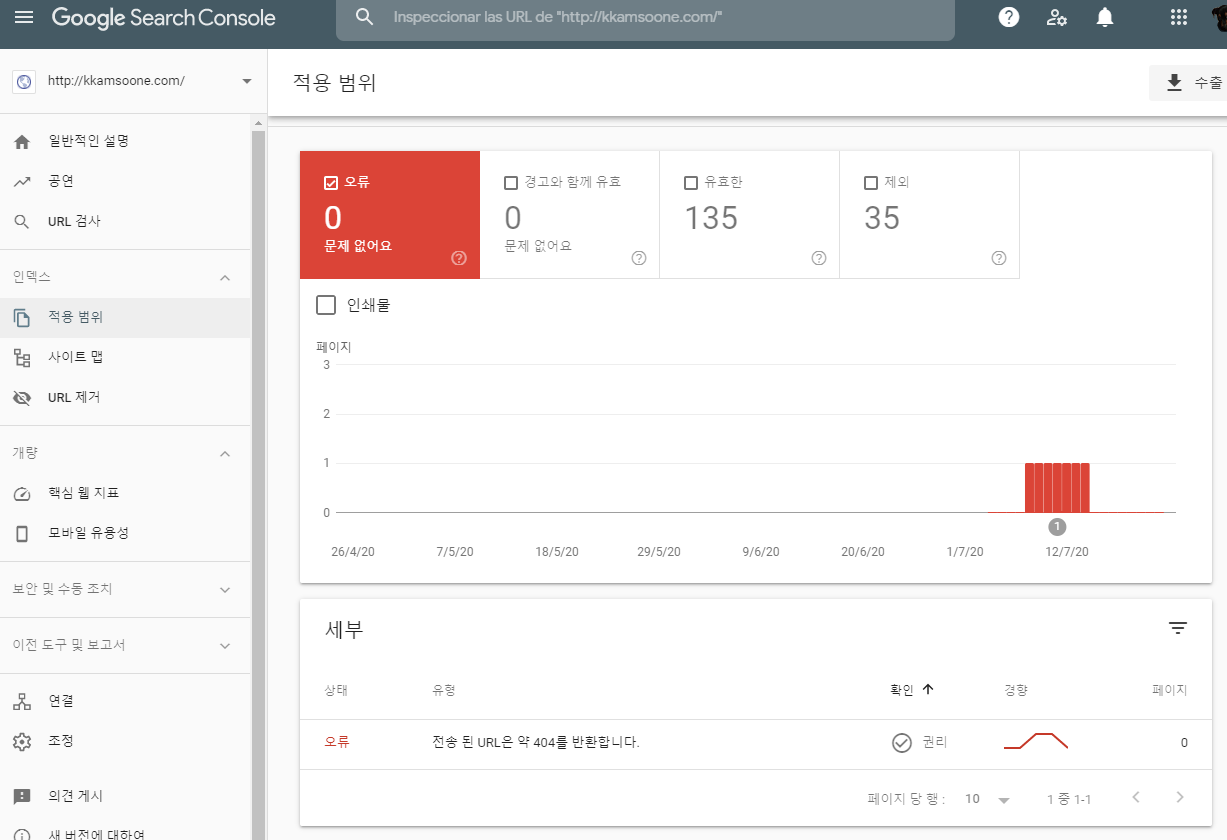Enable the 인쇄물 impressions checkbox
Screen dimensions: 1227x840
326,305
